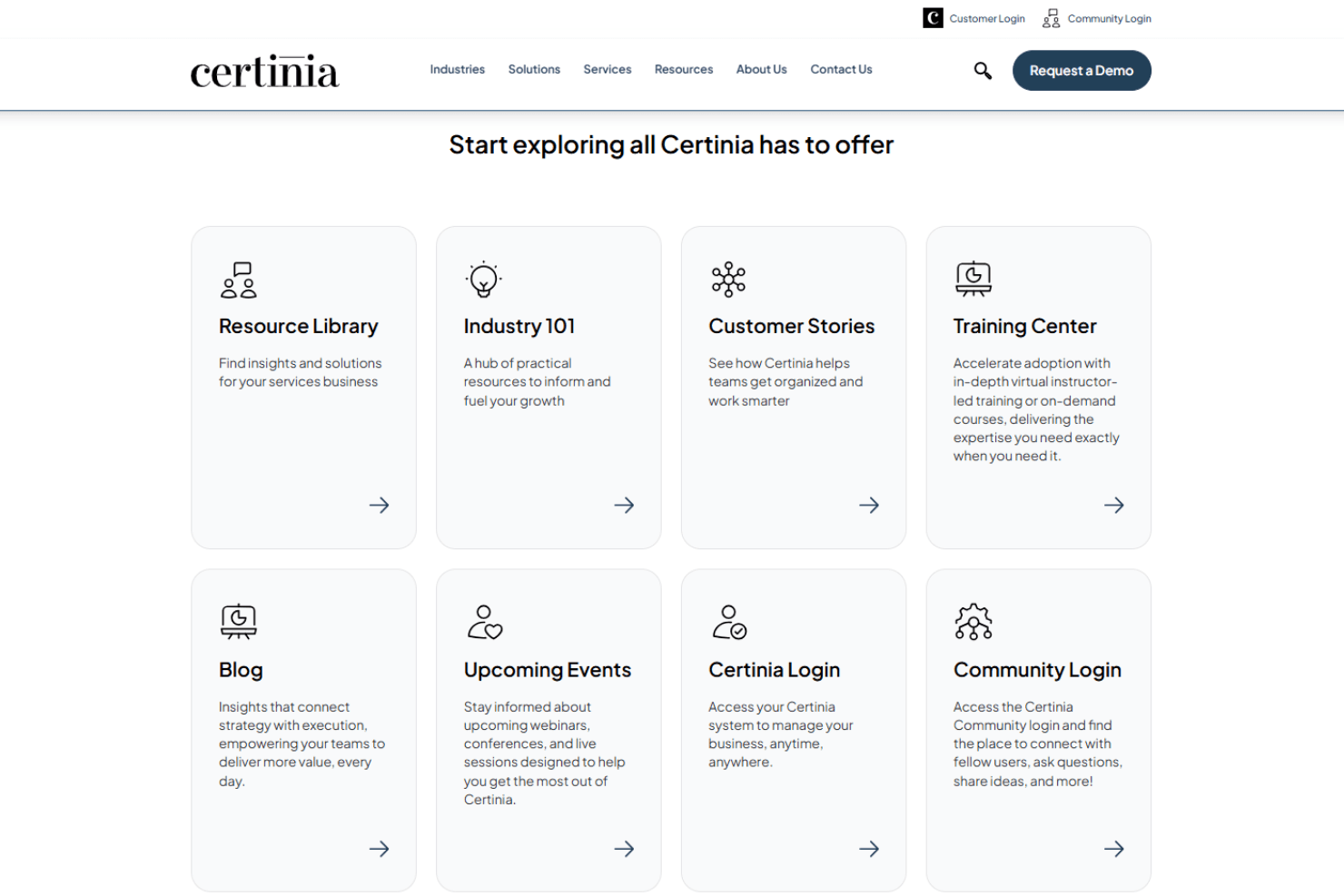Click the Request a Demo button
This screenshot has height=896, width=1344.
[x=1082, y=70]
